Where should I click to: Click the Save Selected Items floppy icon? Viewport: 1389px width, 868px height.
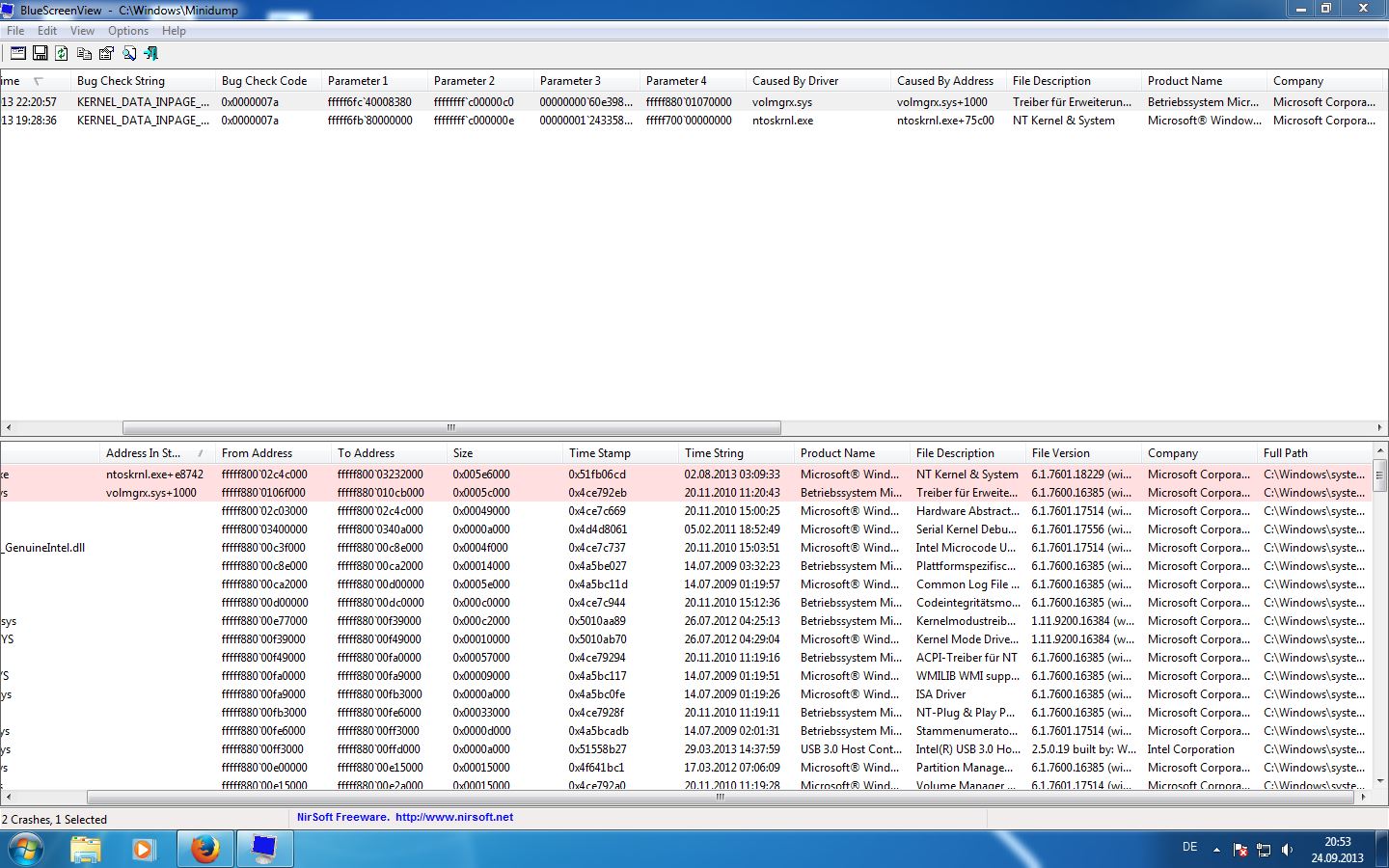click(40, 53)
